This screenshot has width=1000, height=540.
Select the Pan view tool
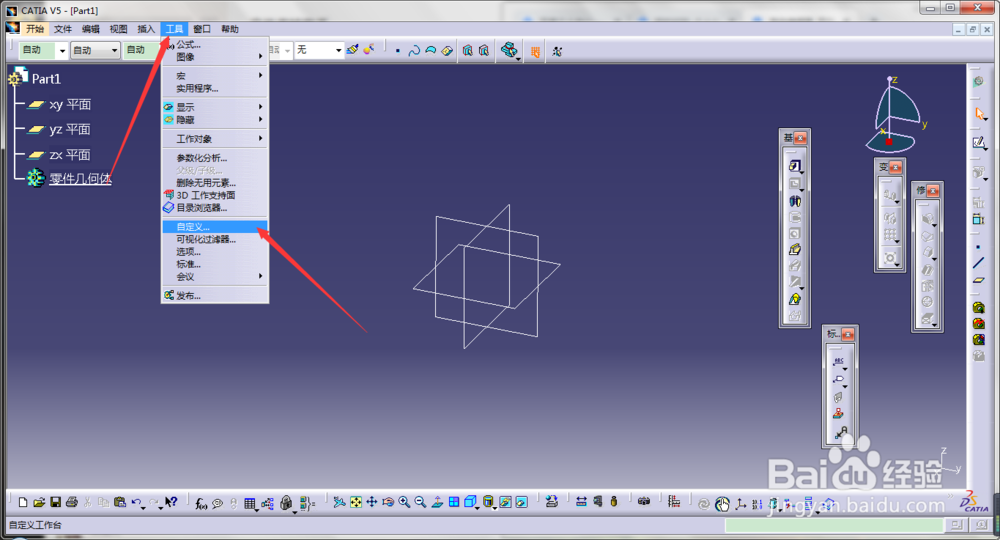pos(371,502)
